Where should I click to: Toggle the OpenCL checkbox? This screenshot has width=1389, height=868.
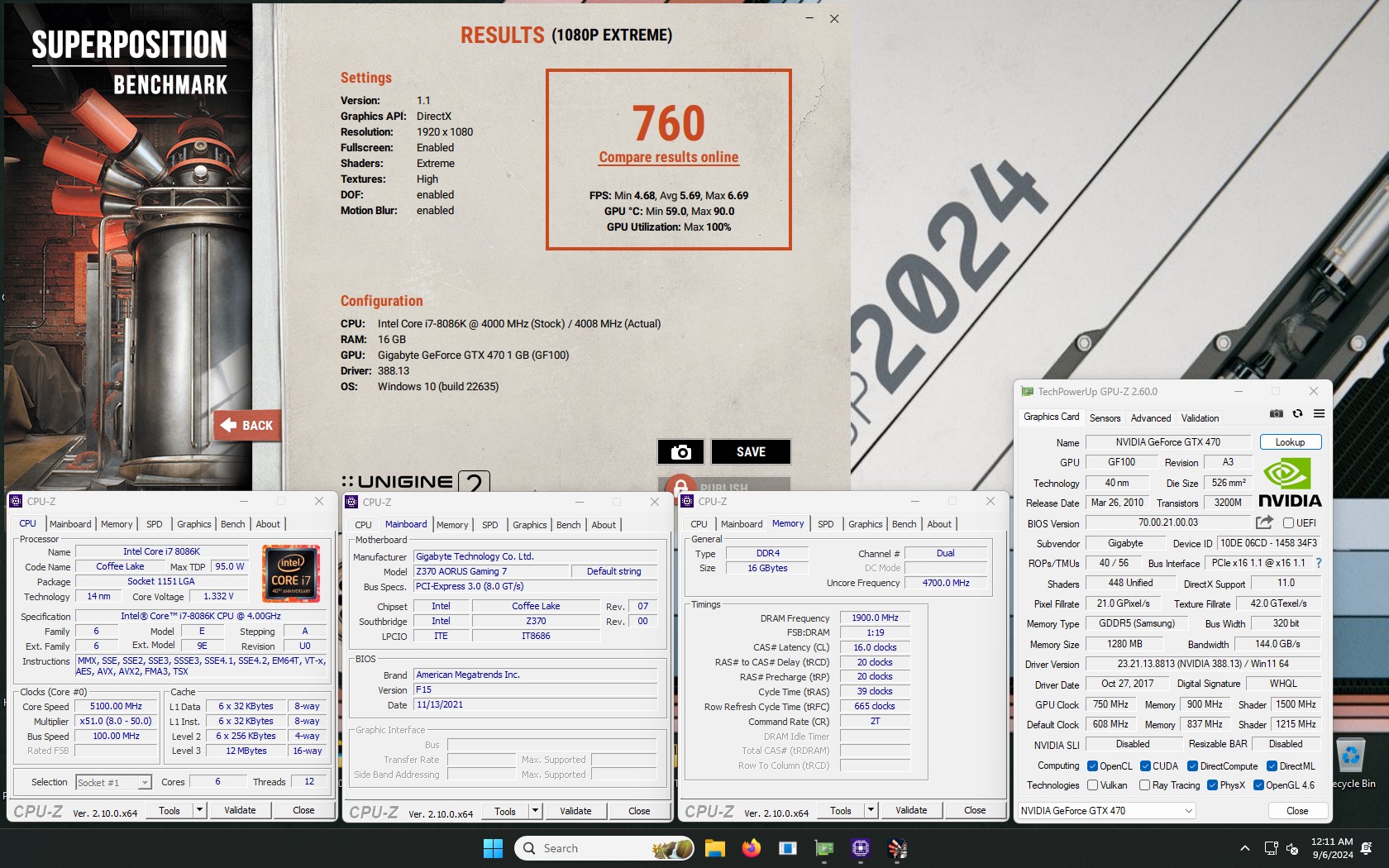click(1092, 765)
